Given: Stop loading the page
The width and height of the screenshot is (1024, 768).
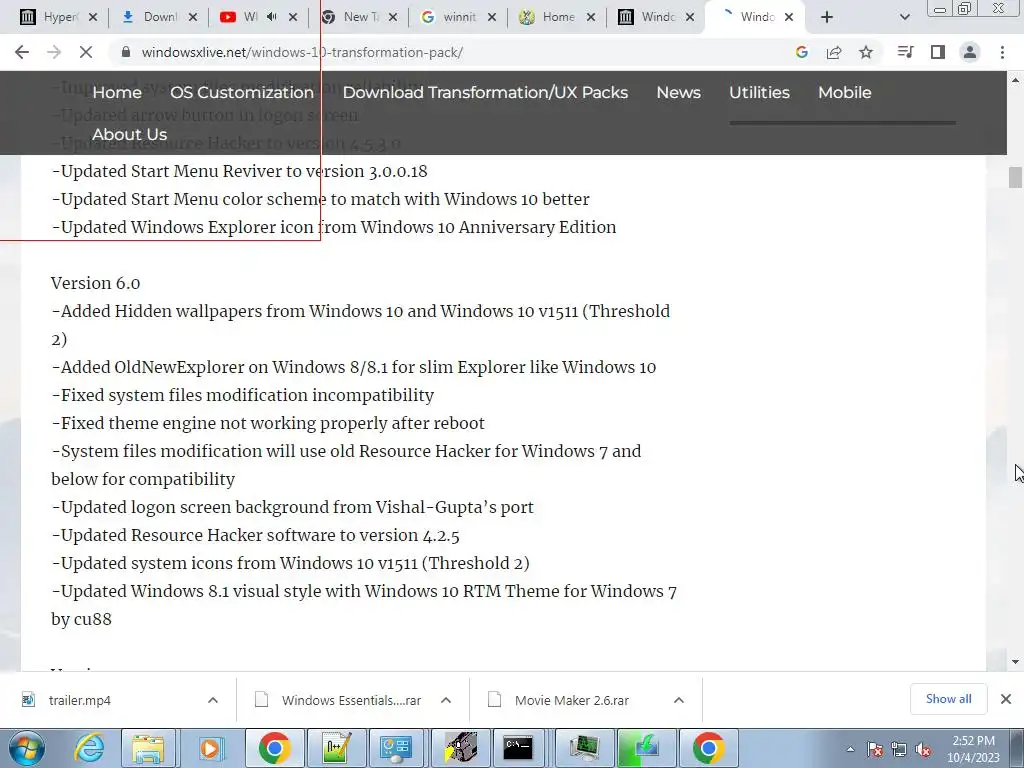Looking at the screenshot, I should click(x=86, y=52).
